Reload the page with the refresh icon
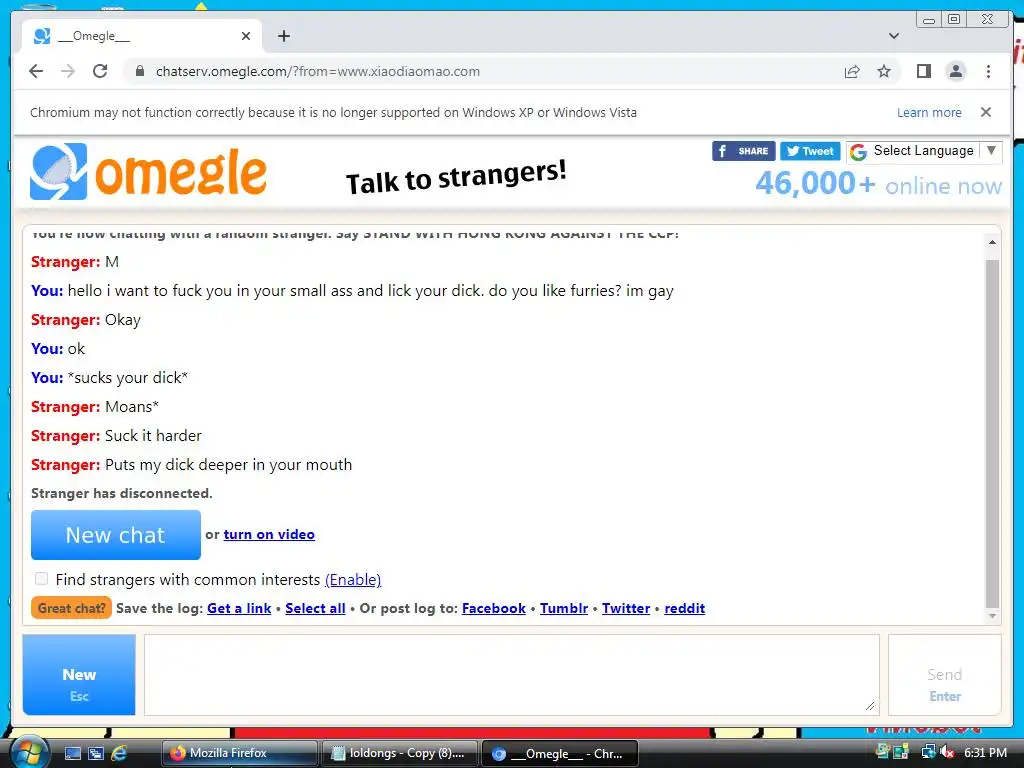 pos(100,71)
